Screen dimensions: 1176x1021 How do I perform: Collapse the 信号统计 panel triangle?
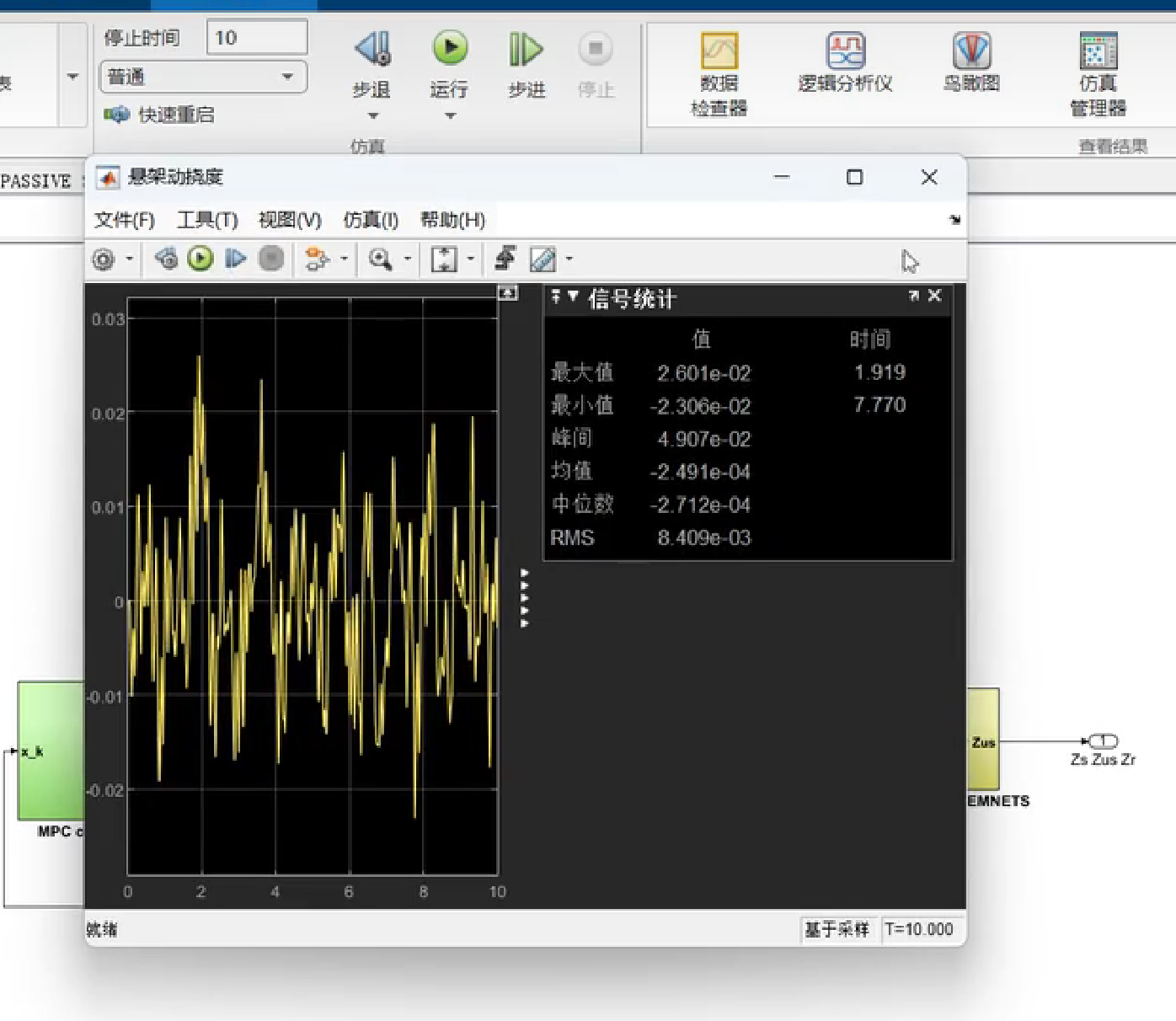coord(573,296)
